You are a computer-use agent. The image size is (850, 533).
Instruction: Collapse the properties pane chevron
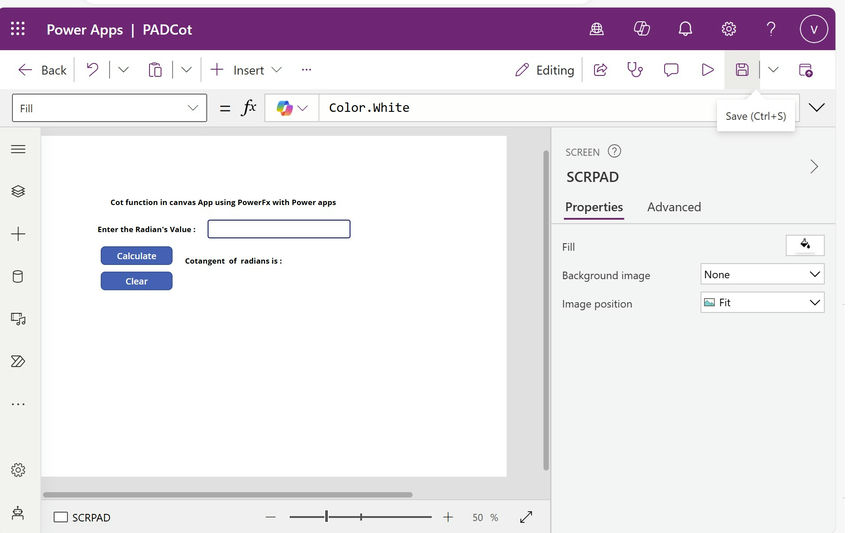click(x=814, y=166)
